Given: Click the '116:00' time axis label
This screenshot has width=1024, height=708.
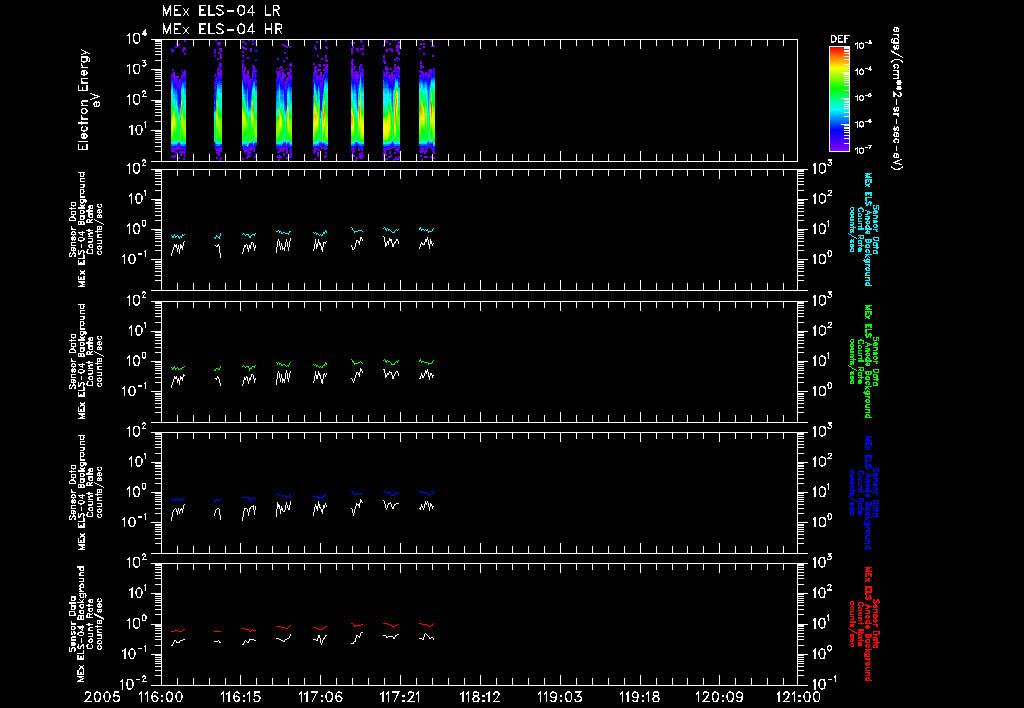Looking at the screenshot, I should (x=161, y=697).
